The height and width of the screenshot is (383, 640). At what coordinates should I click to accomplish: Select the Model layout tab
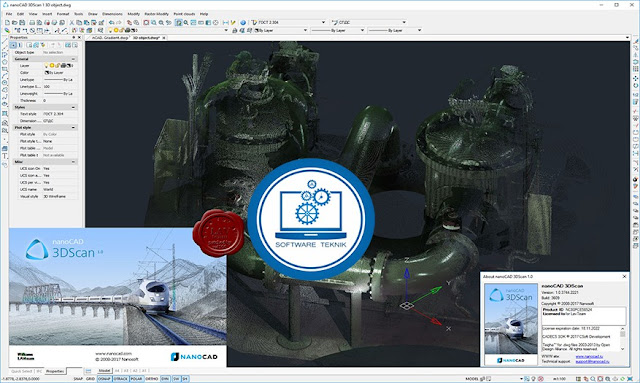(104, 371)
